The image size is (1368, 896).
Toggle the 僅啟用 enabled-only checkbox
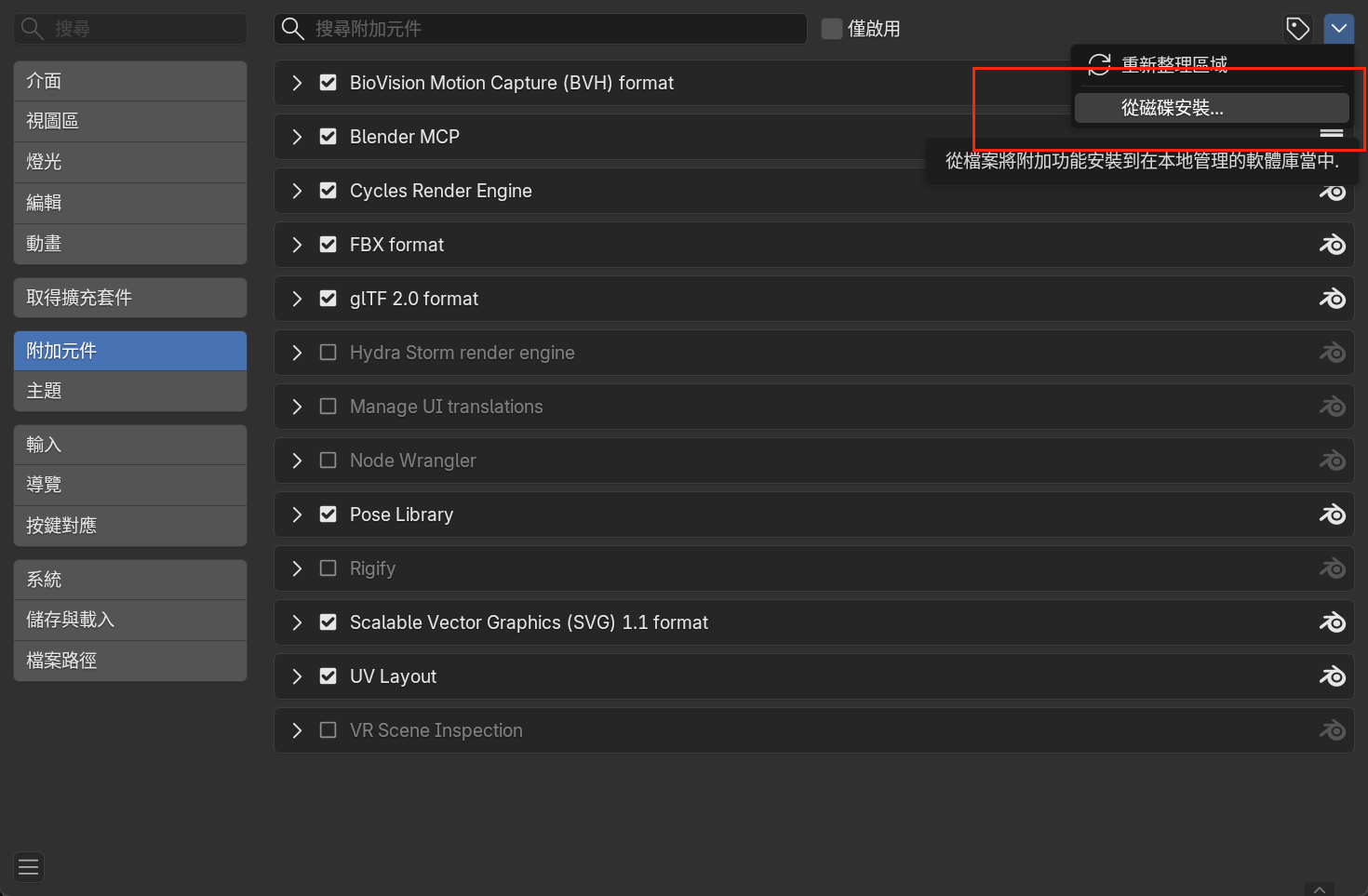tap(832, 29)
